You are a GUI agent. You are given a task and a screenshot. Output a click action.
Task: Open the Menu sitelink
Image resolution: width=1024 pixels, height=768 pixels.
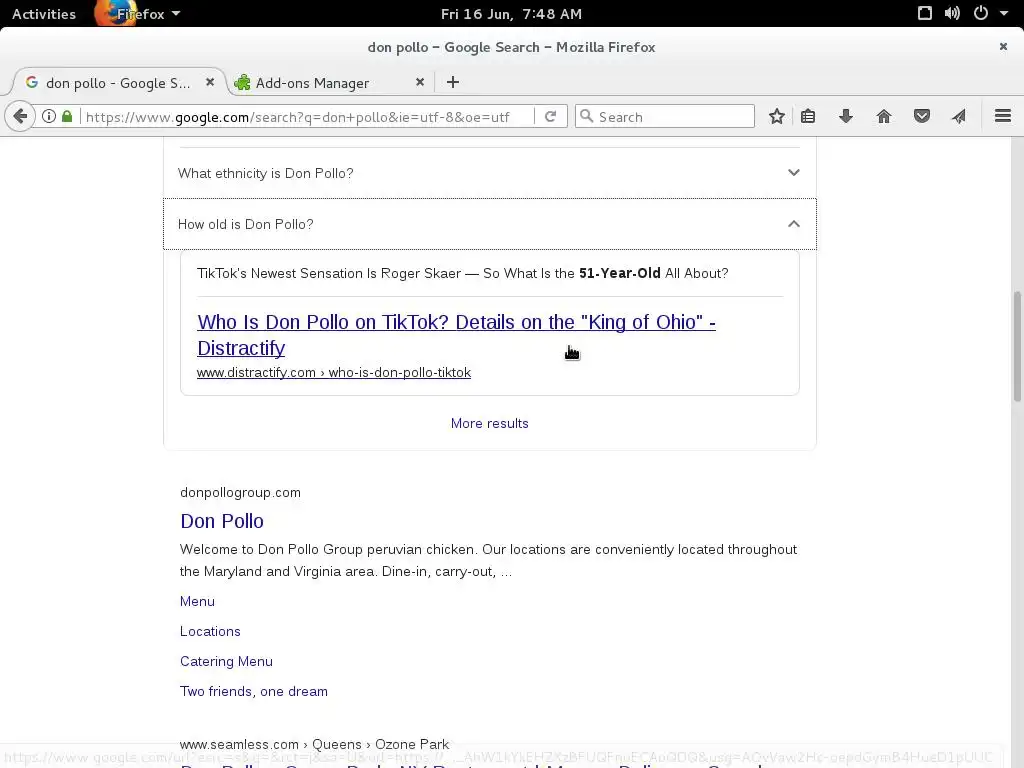click(x=197, y=601)
